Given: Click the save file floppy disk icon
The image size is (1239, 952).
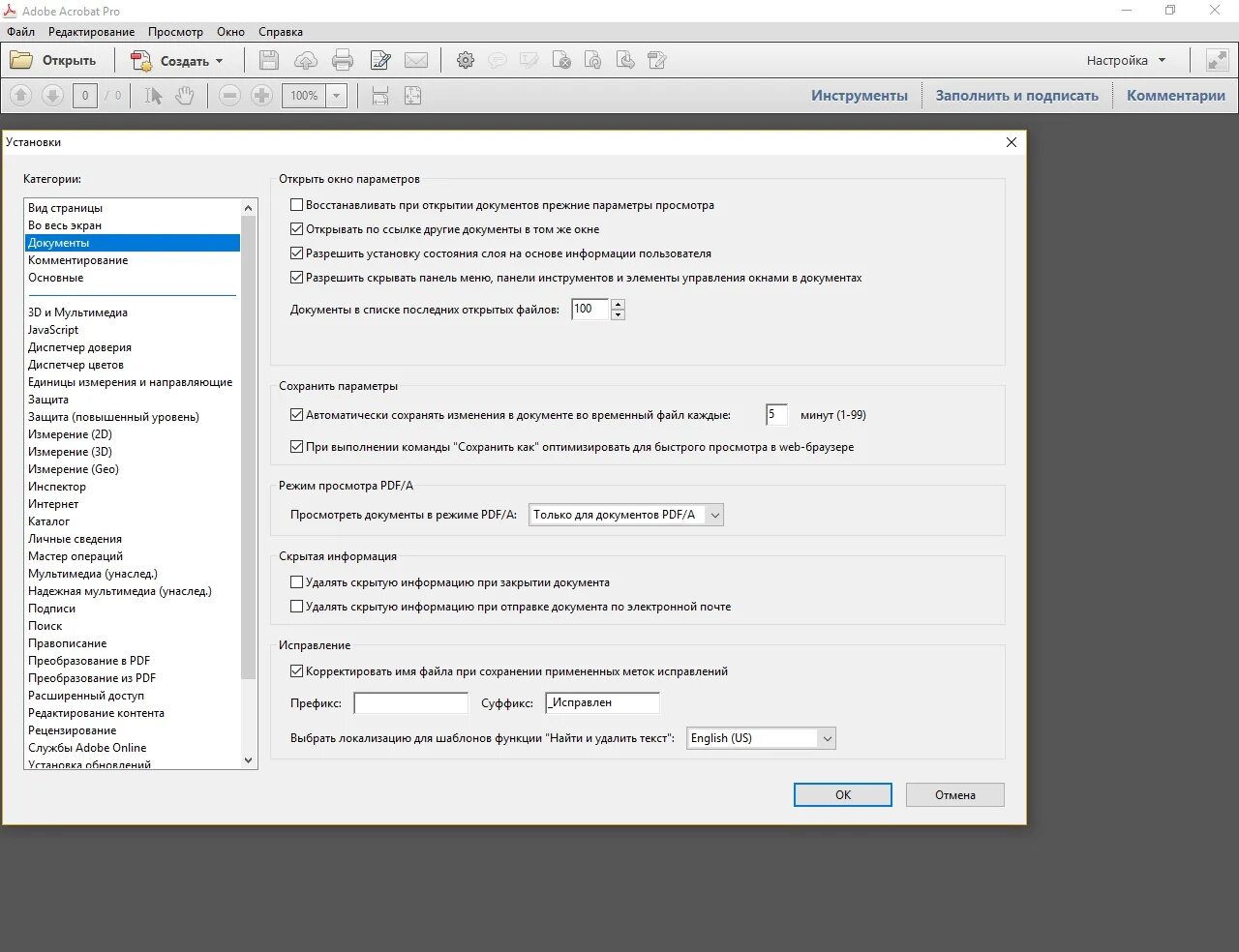Looking at the screenshot, I should (269, 61).
